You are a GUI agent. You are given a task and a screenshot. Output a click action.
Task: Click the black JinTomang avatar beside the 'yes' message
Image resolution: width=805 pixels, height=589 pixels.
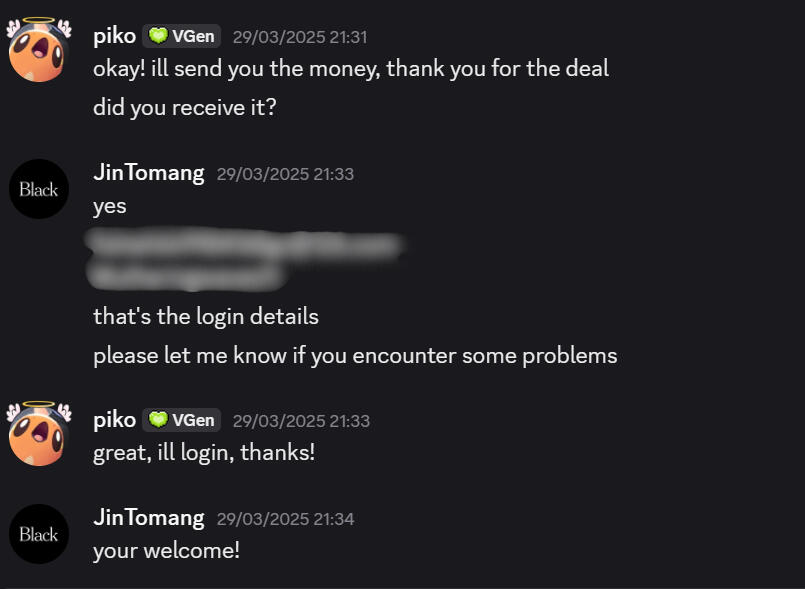[x=39, y=189]
